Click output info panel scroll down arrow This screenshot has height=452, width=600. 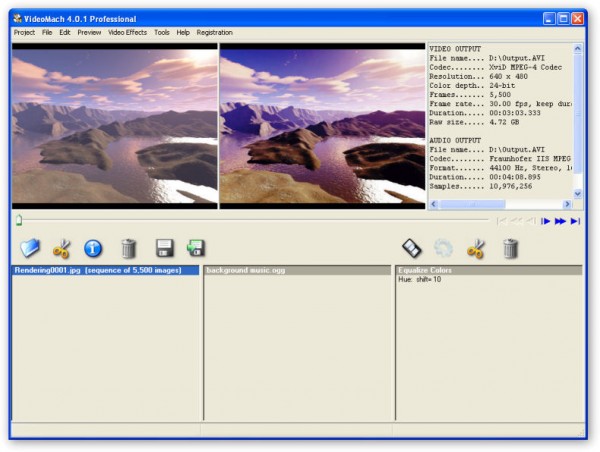pyautogui.click(x=577, y=194)
